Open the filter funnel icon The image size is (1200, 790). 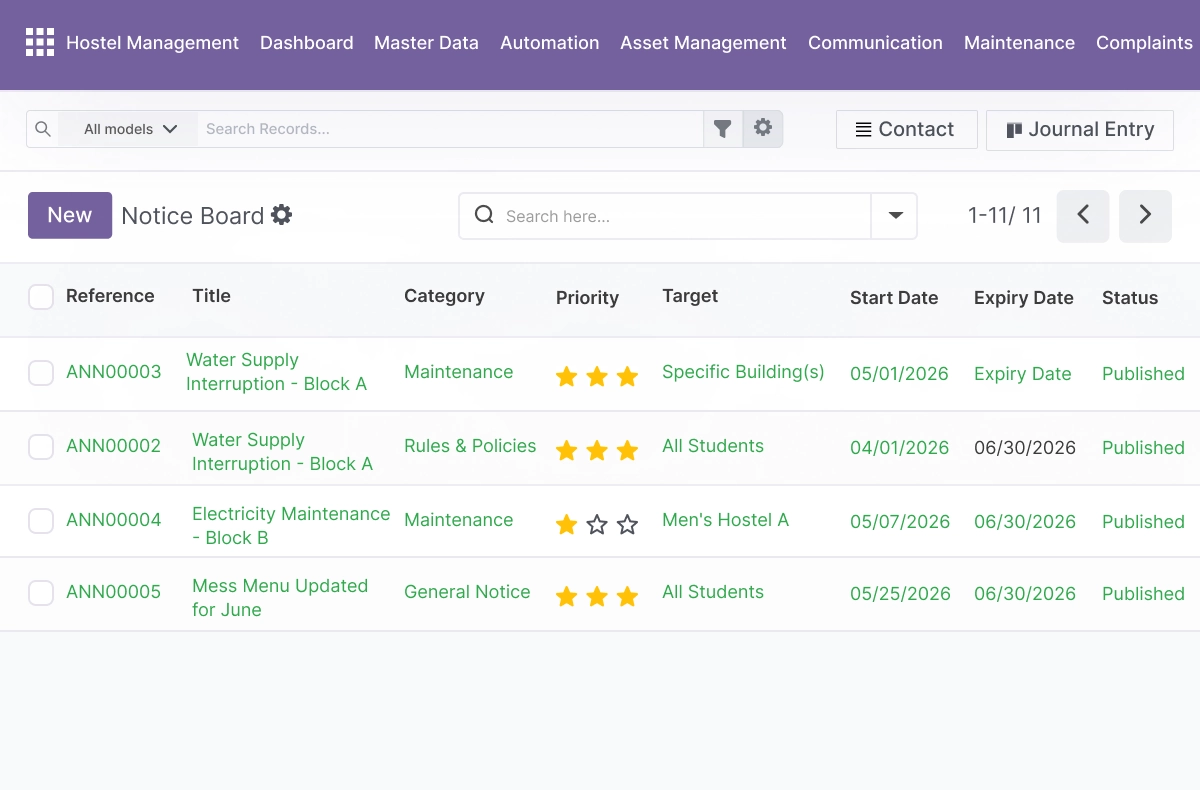(723, 129)
